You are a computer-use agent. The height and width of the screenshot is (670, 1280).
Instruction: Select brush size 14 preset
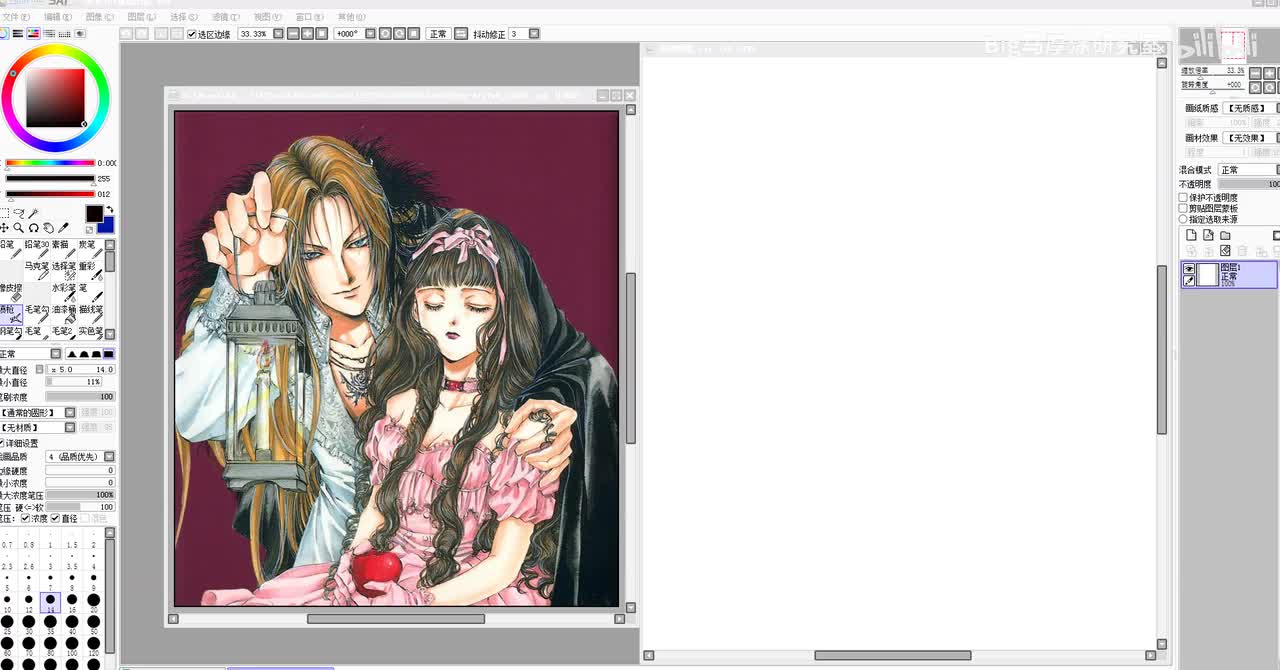point(50,602)
